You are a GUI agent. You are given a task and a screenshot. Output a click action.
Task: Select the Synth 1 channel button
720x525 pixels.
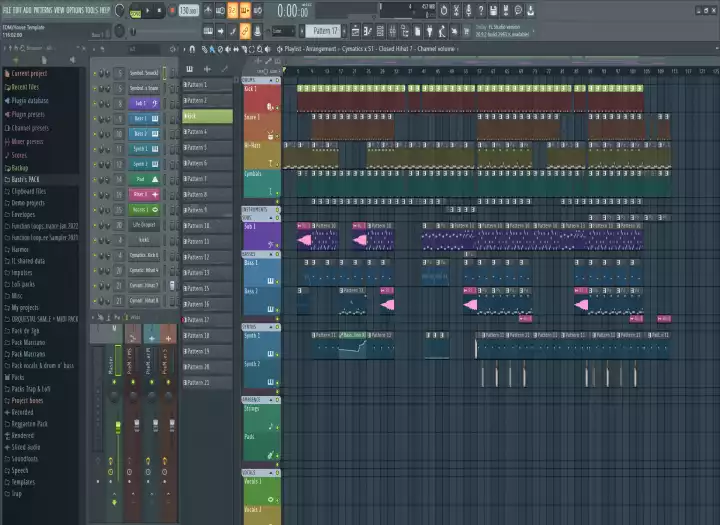pos(144,149)
